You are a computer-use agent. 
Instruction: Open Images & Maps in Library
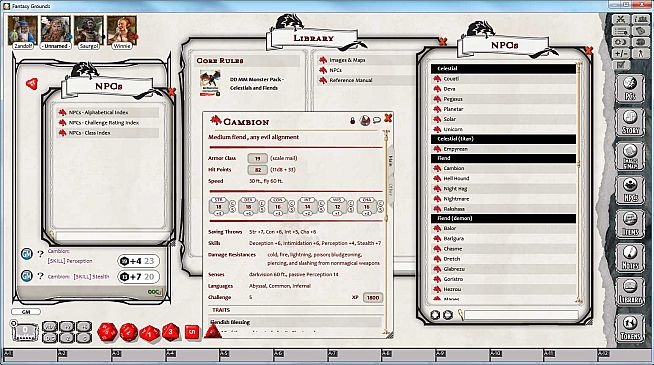click(347, 60)
